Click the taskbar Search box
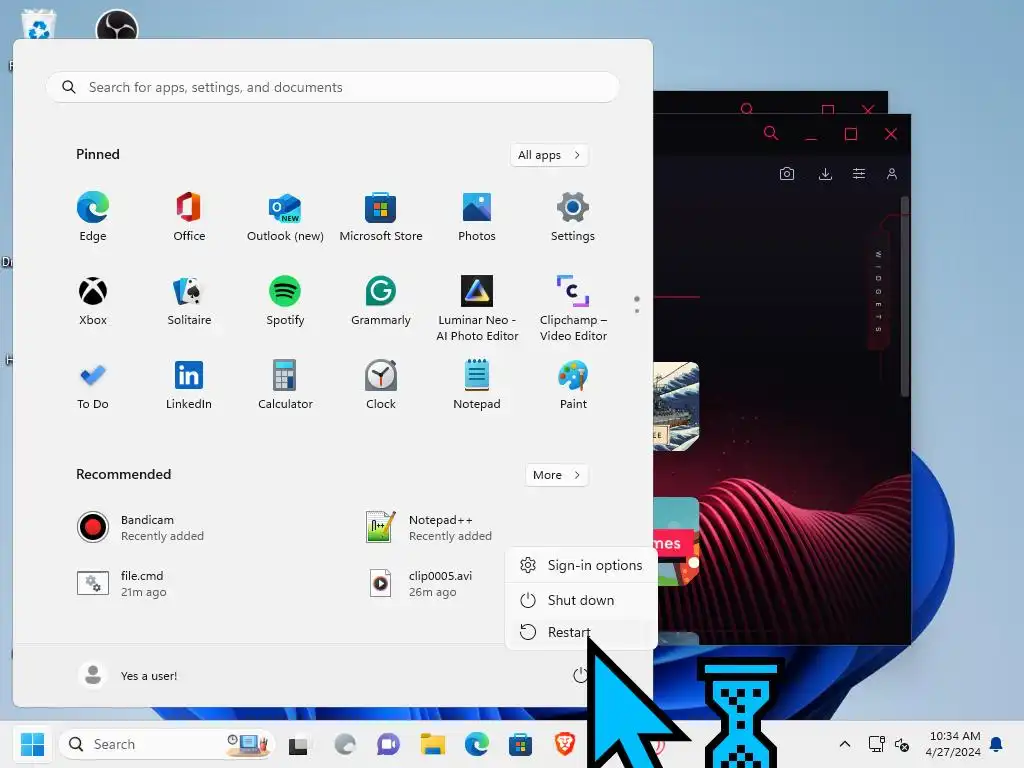 [x=167, y=744]
